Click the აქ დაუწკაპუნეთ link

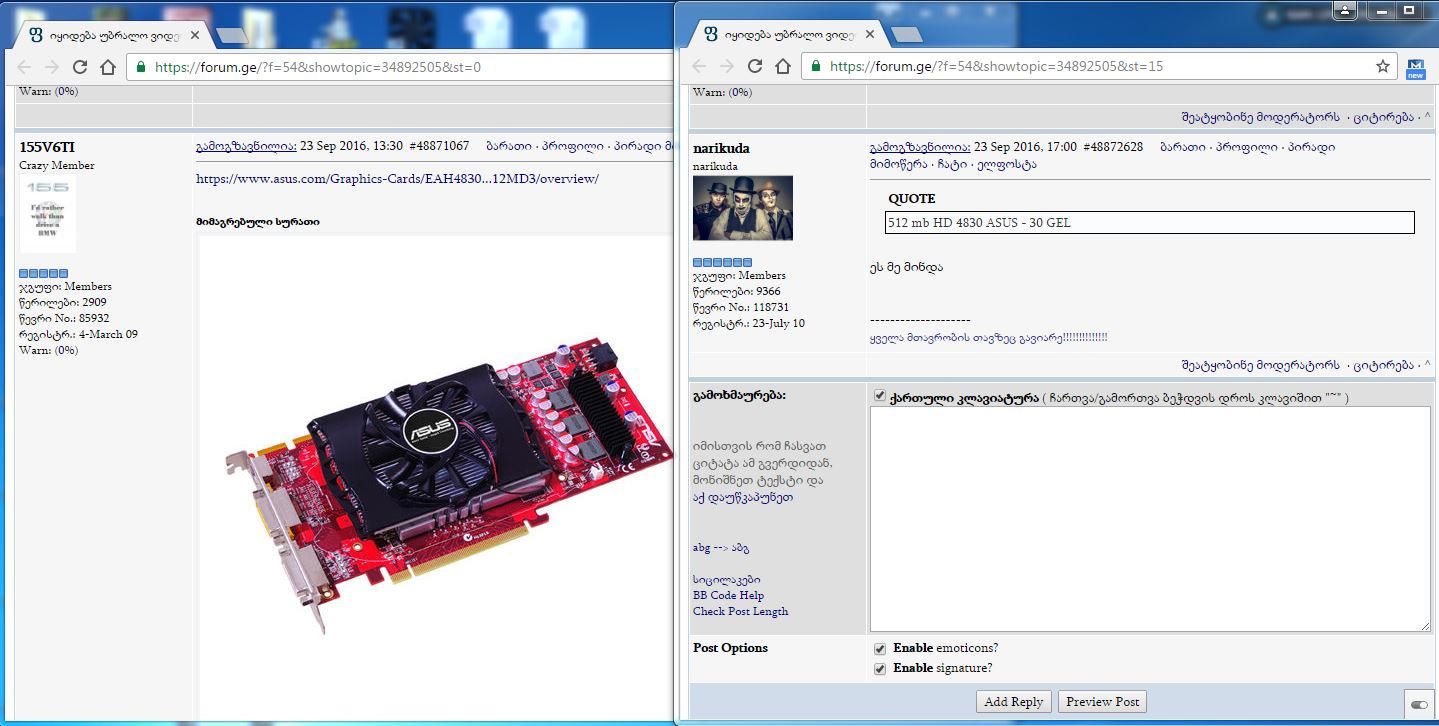click(x=743, y=497)
